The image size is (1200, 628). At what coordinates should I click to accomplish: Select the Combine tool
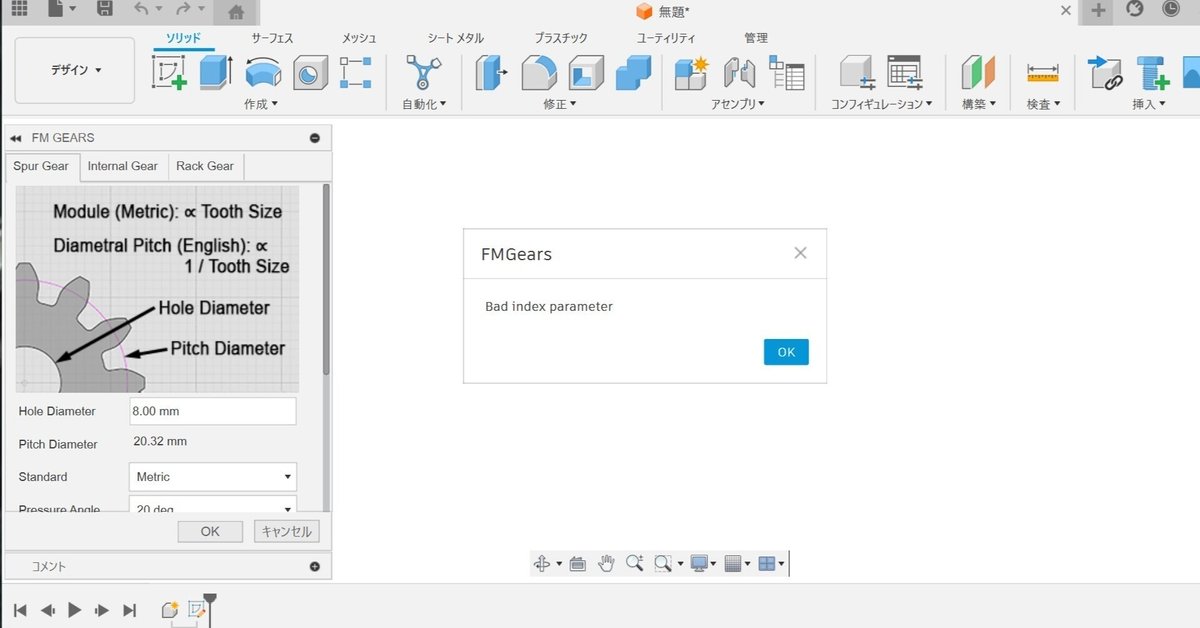pyautogui.click(x=633, y=73)
